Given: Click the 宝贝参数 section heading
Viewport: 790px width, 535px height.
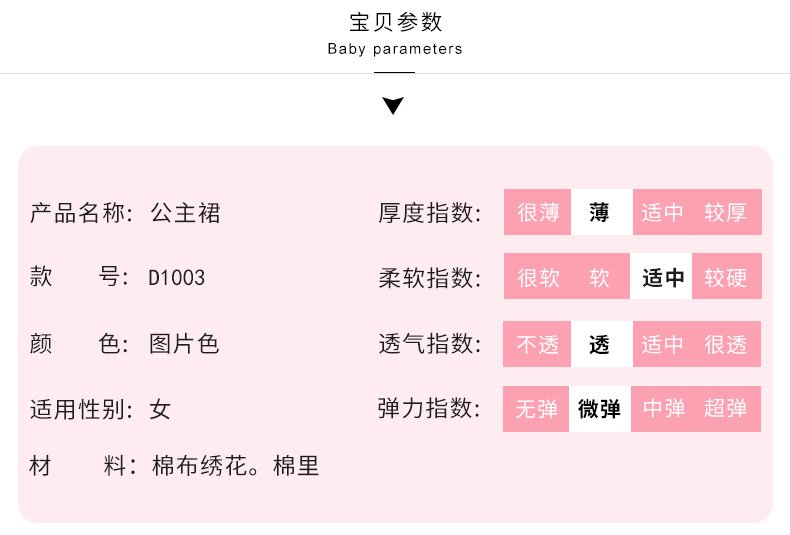Looking at the screenshot, I should 395,22.
